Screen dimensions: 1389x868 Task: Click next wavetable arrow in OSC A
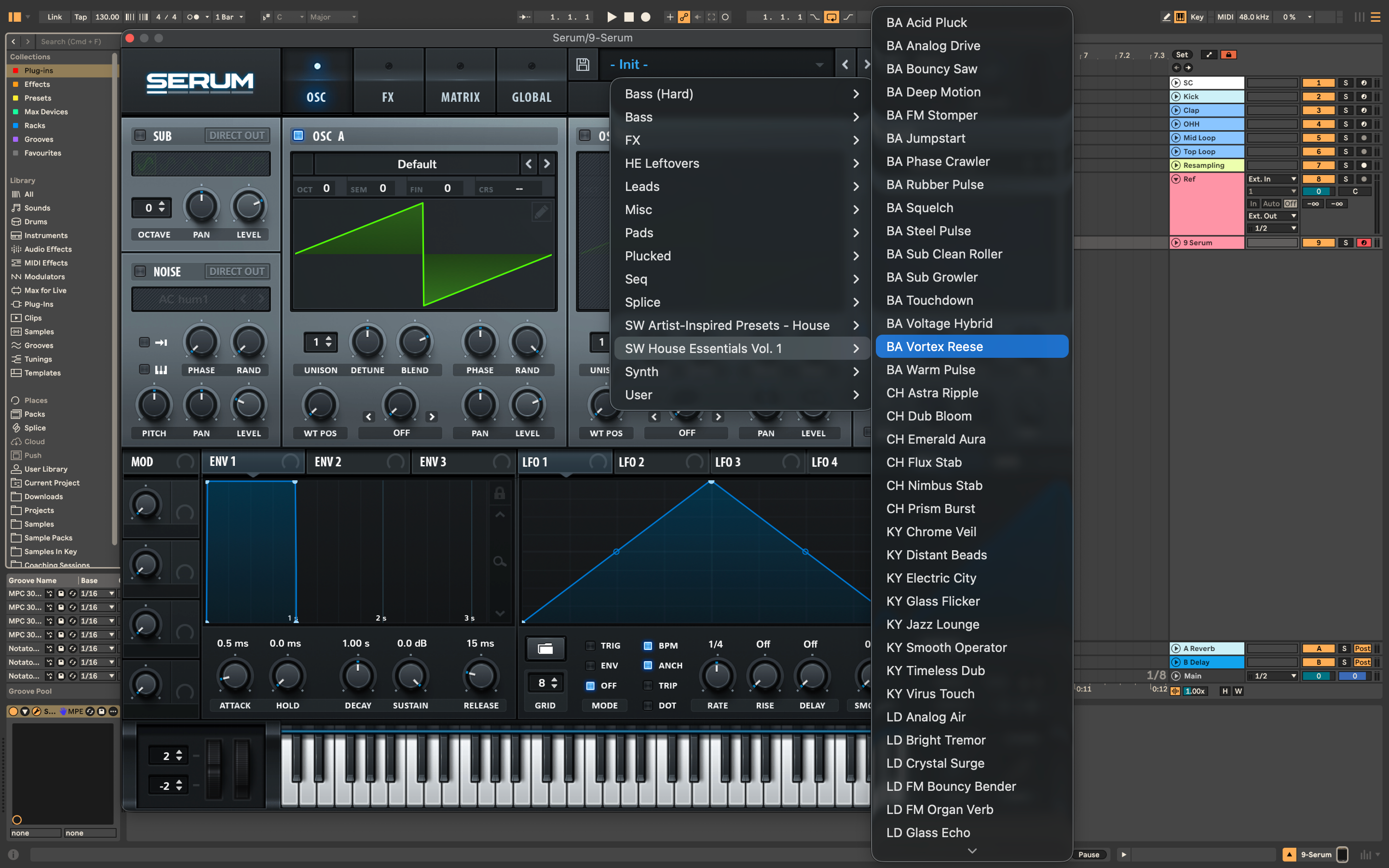547,164
